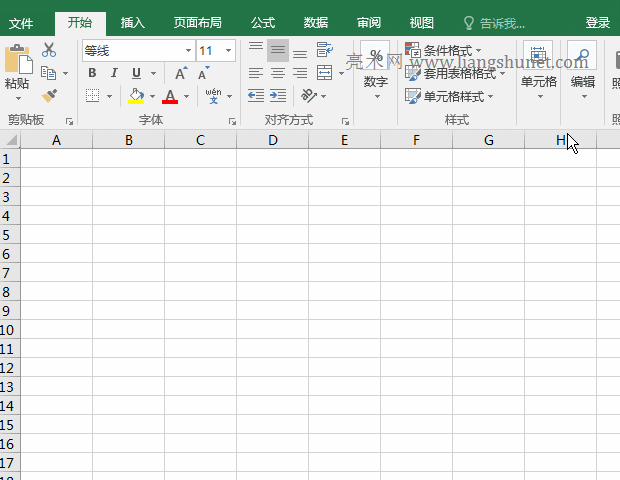Viewport: 620px width, 480px height.
Task: Open the 文件 tab
Action: [21, 23]
